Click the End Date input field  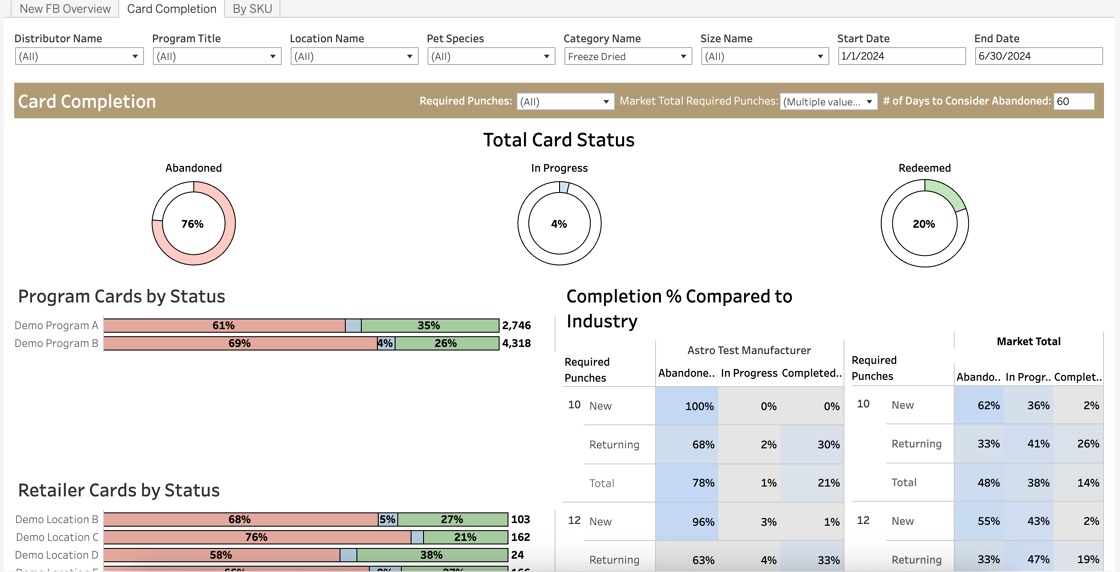click(x=1038, y=57)
